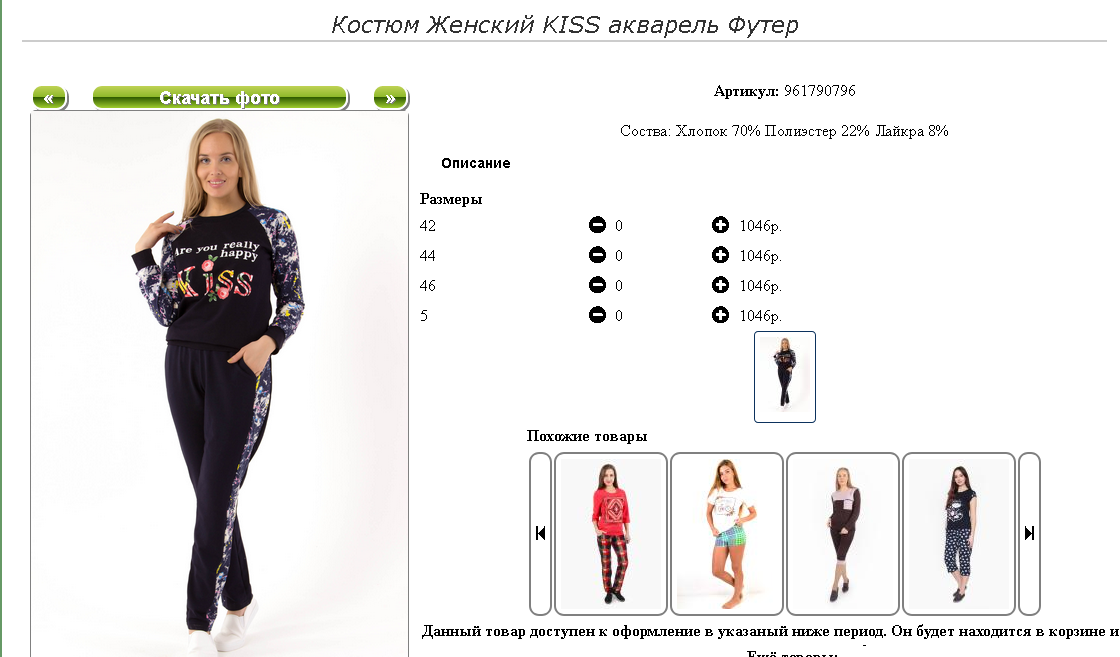Viewport: 1120px width, 657px height.
Task: Decrease quantity for the size 5 row
Action: tap(597, 315)
